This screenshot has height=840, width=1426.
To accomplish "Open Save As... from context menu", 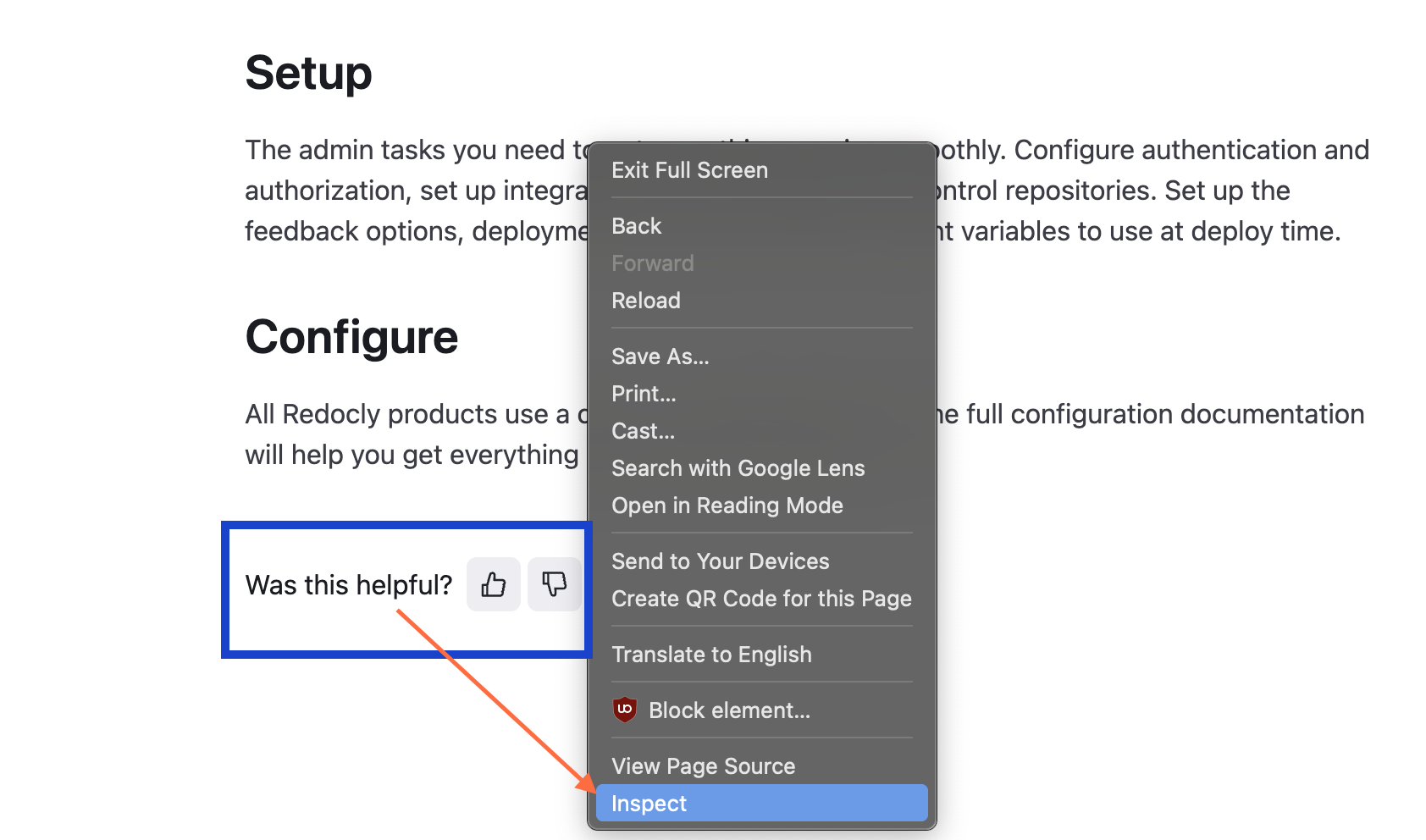I will click(x=762, y=356).
